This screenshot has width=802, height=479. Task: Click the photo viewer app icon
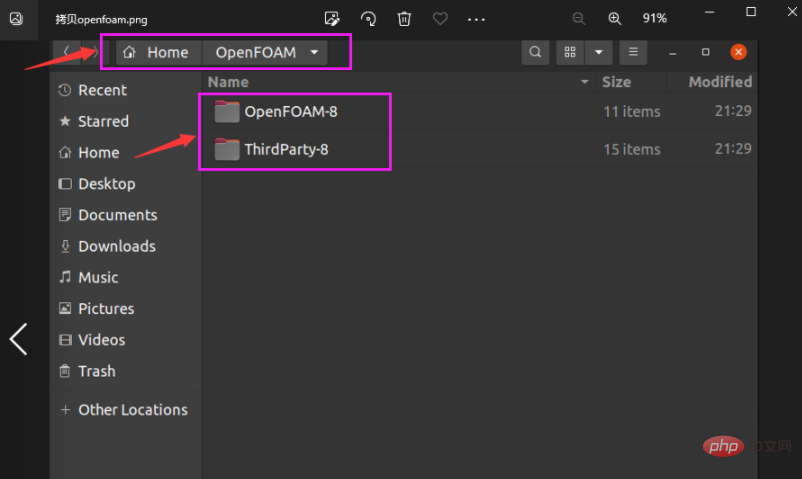point(16,19)
